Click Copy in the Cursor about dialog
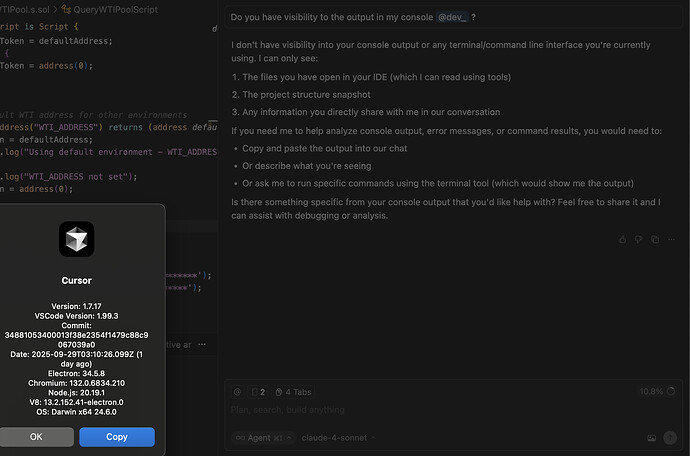 click(x=117, y=437)
